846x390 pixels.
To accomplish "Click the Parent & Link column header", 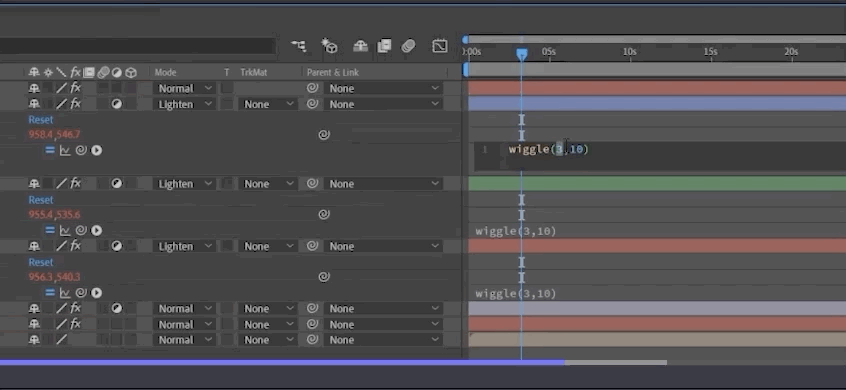I will [333, 72].
